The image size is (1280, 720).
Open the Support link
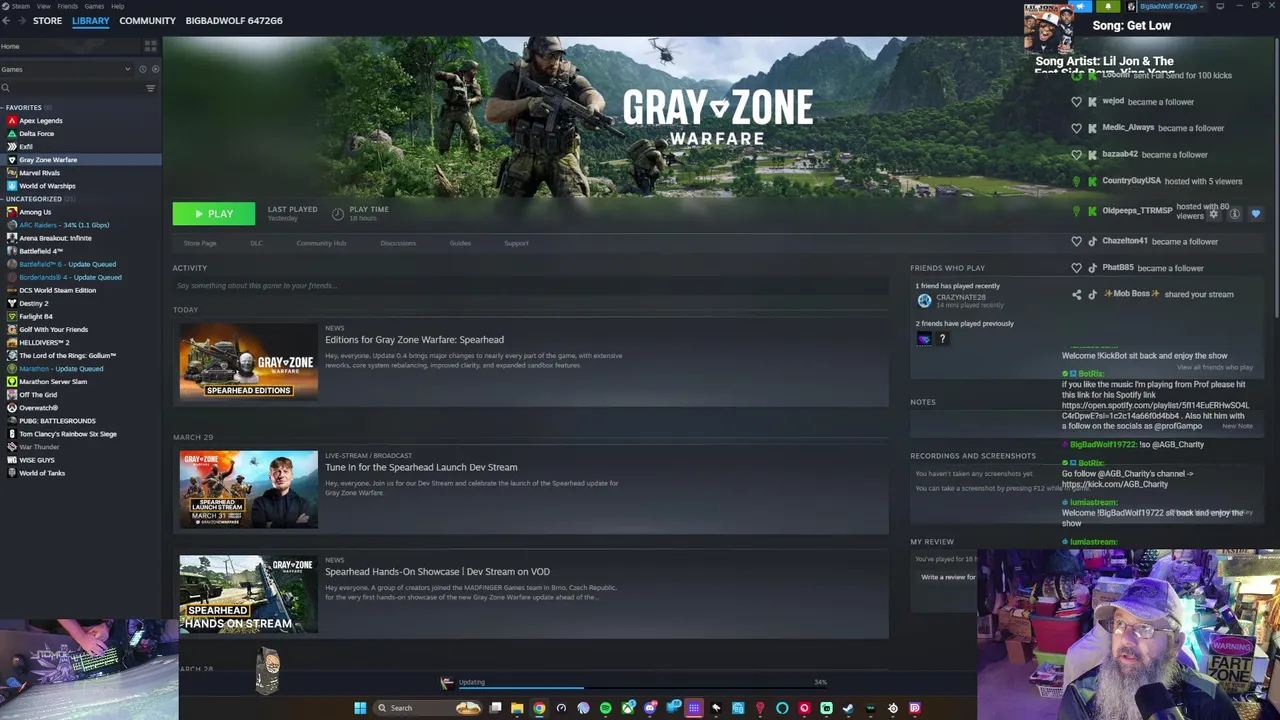tap(516, 243)
